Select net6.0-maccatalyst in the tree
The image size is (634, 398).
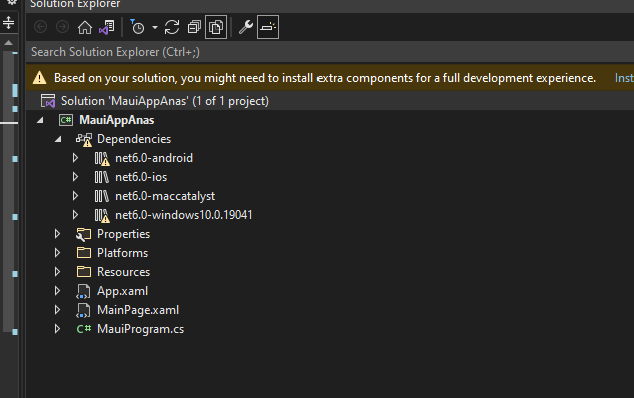tap(165, 196)
